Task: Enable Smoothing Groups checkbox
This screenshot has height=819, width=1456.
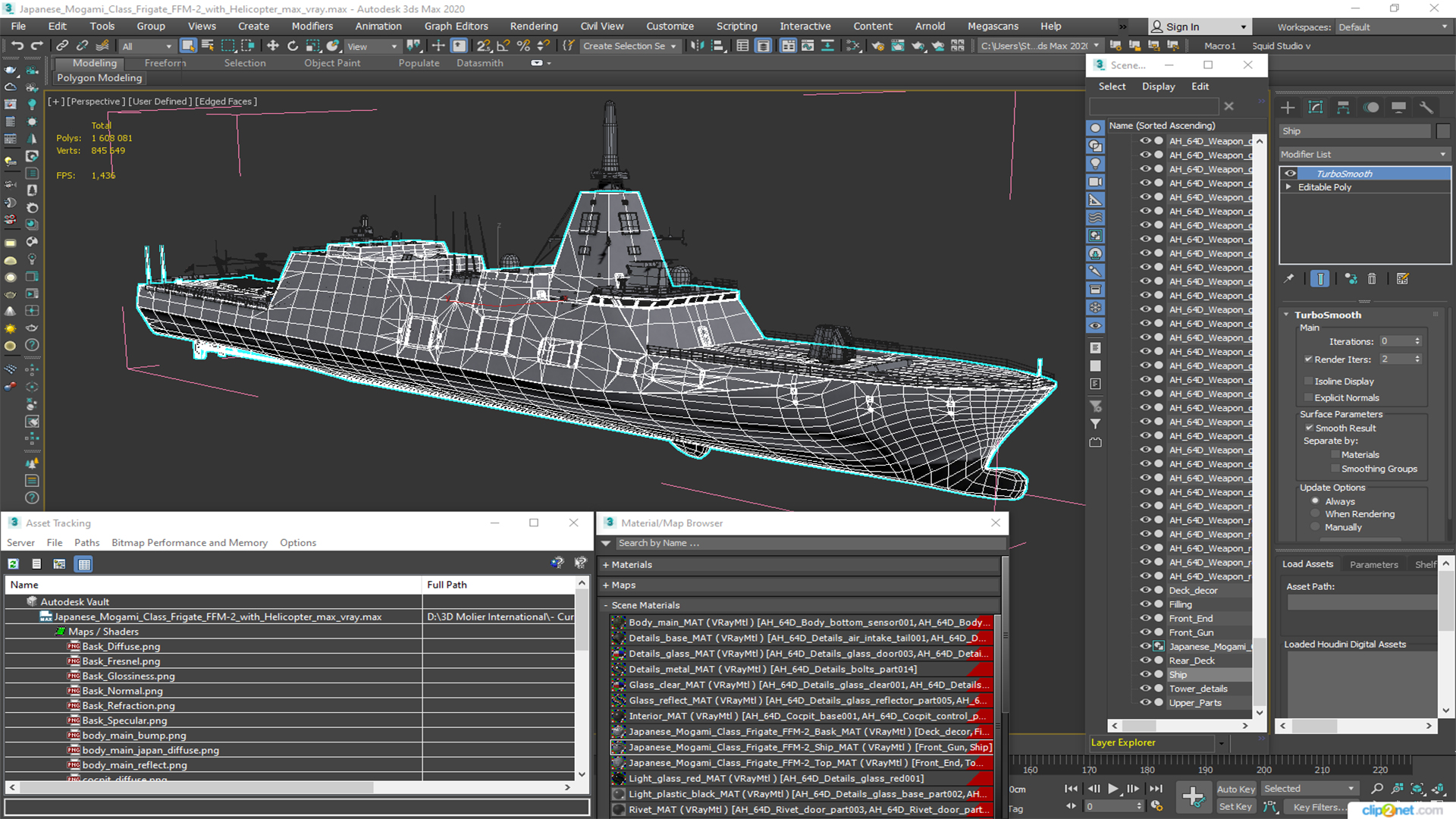Action: pos(1335,469)
